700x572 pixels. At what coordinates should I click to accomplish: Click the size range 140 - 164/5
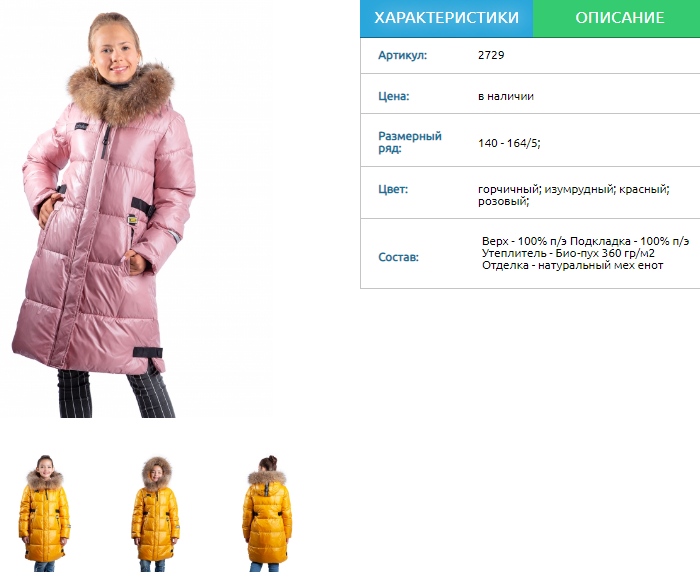point(509,143)
